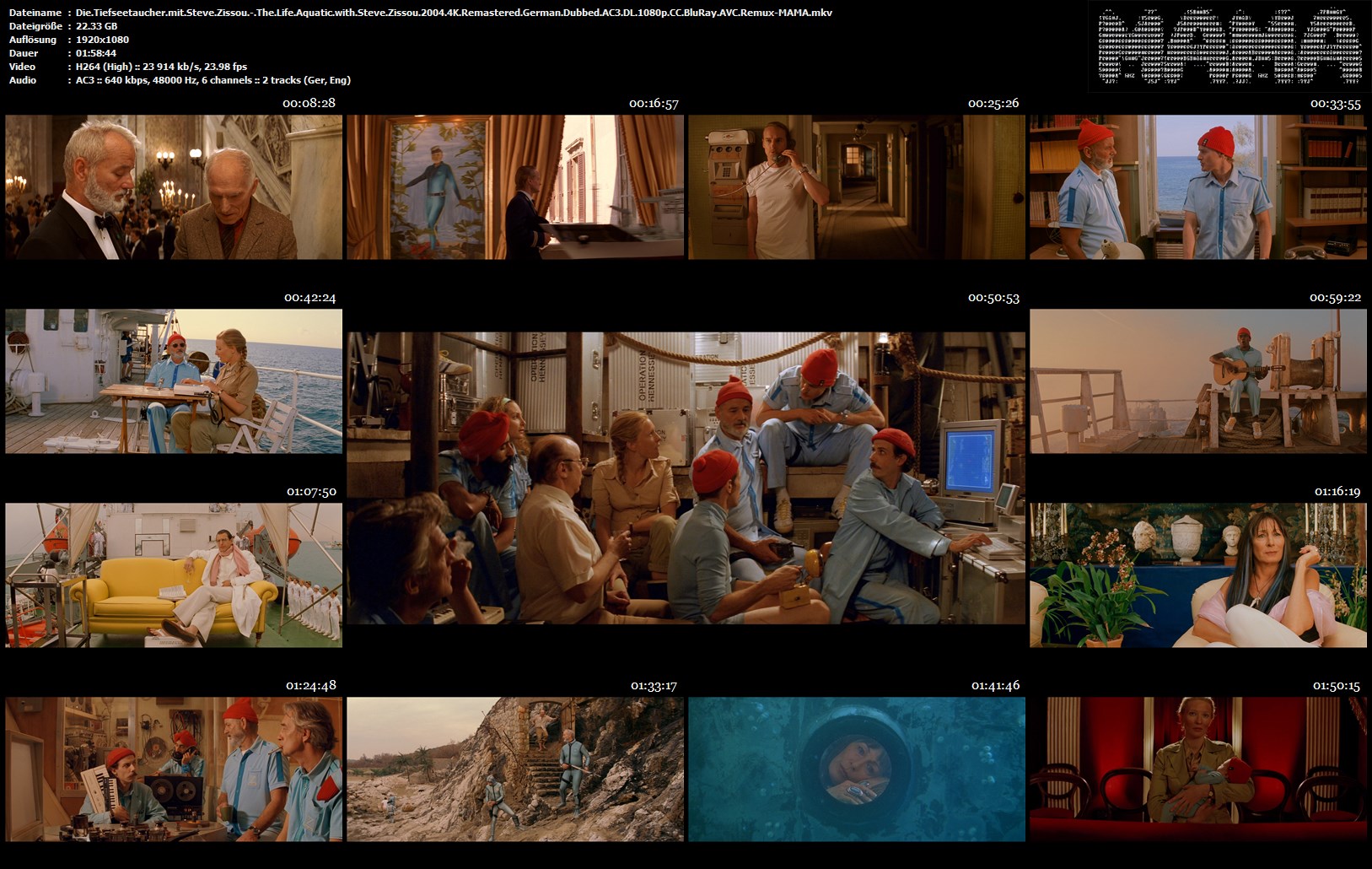The image size is (1372, 869).
Task: Click the "Dauer" label
Action: pyautogui.click(x=24, y=53)
